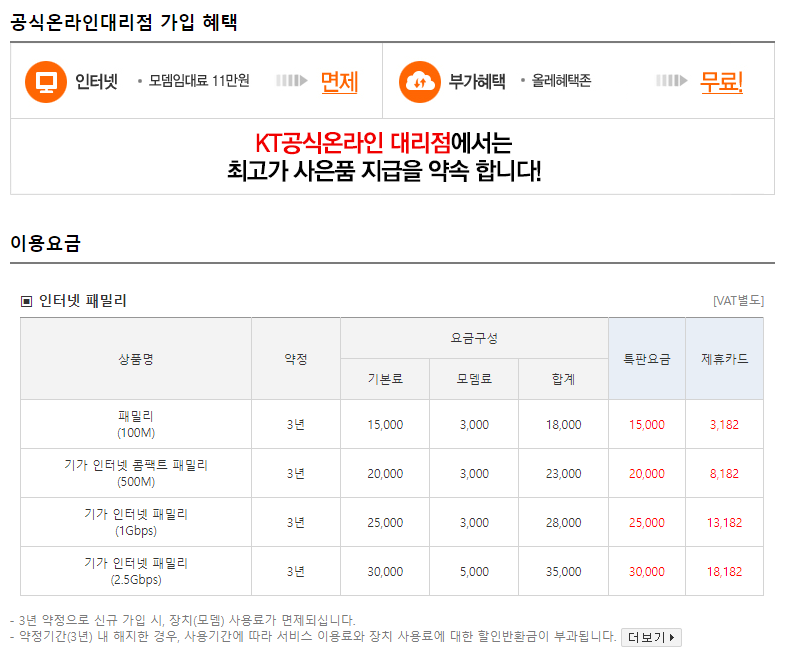Viewport: 786px width, 669px height.
Task: Click the red 15,000 특판요금 value
Action: (647, 425)
